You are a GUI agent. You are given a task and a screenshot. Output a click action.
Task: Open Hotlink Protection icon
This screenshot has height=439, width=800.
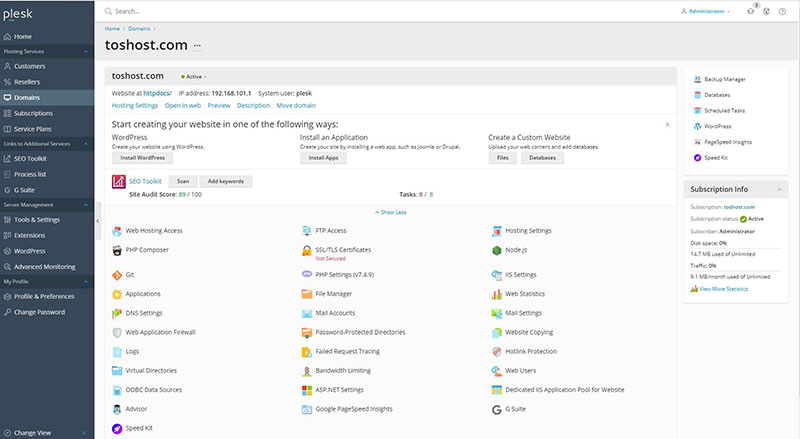point(496,352)
